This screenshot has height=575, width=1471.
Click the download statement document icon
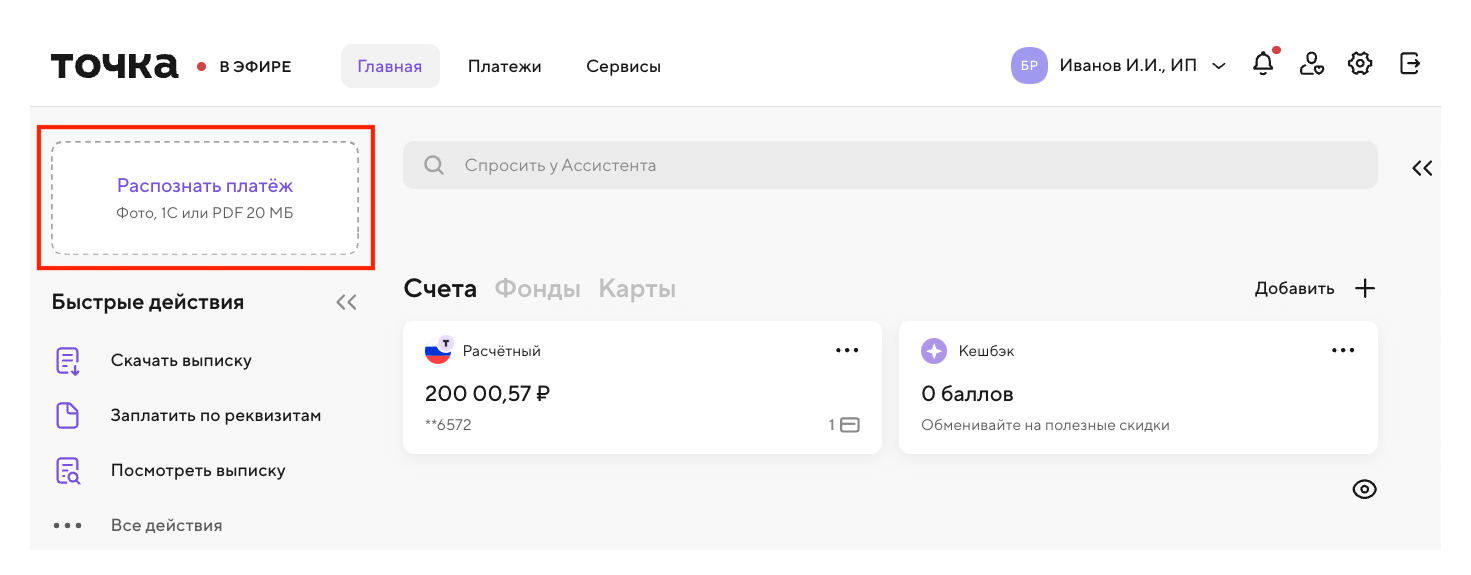click(67, 361)
